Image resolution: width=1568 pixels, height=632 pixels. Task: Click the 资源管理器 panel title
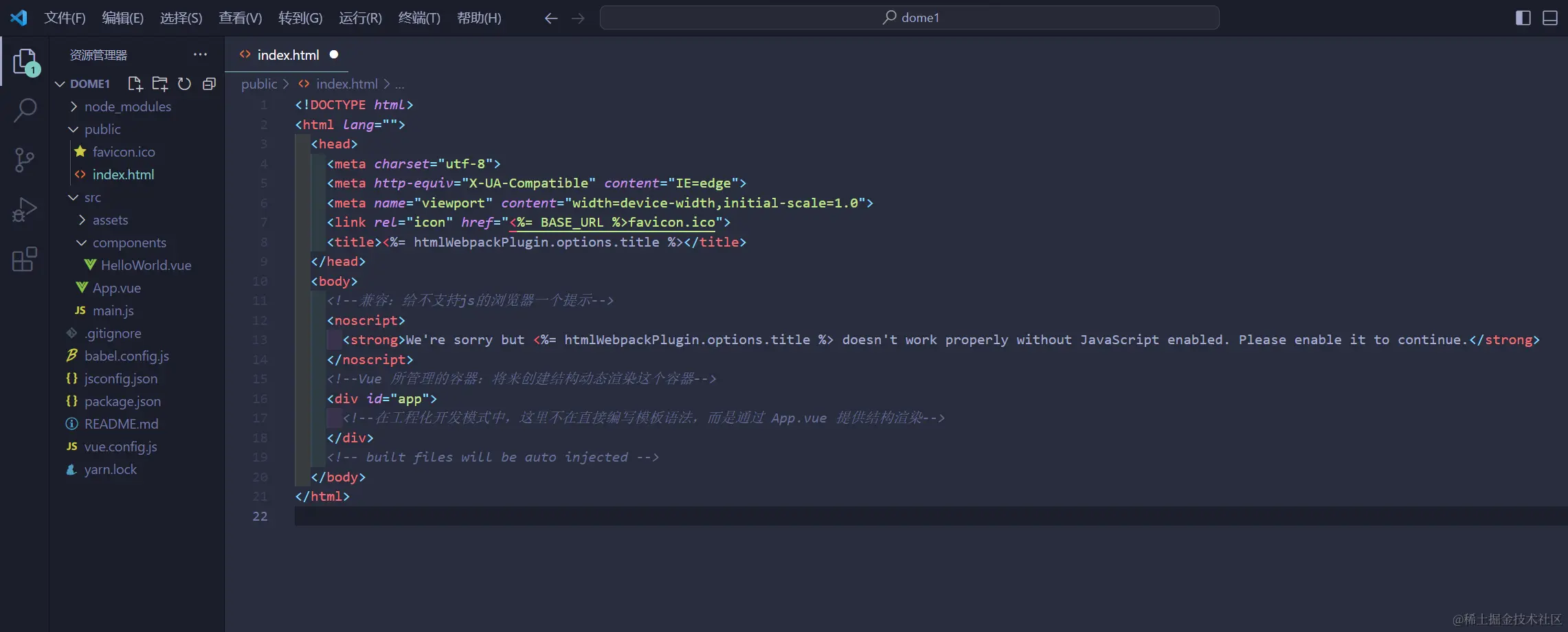98,55
